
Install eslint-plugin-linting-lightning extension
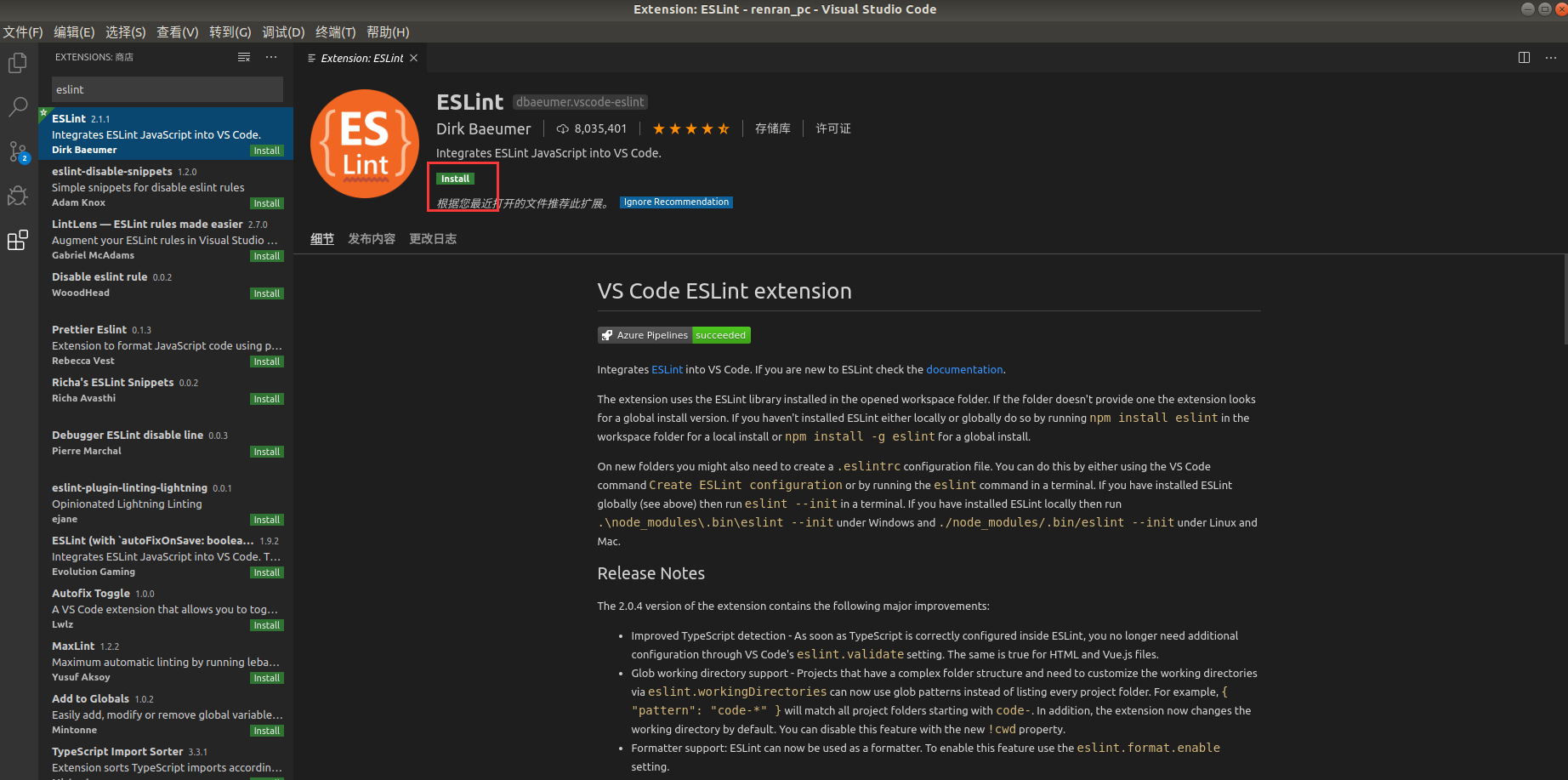click(x=266, y=520)
